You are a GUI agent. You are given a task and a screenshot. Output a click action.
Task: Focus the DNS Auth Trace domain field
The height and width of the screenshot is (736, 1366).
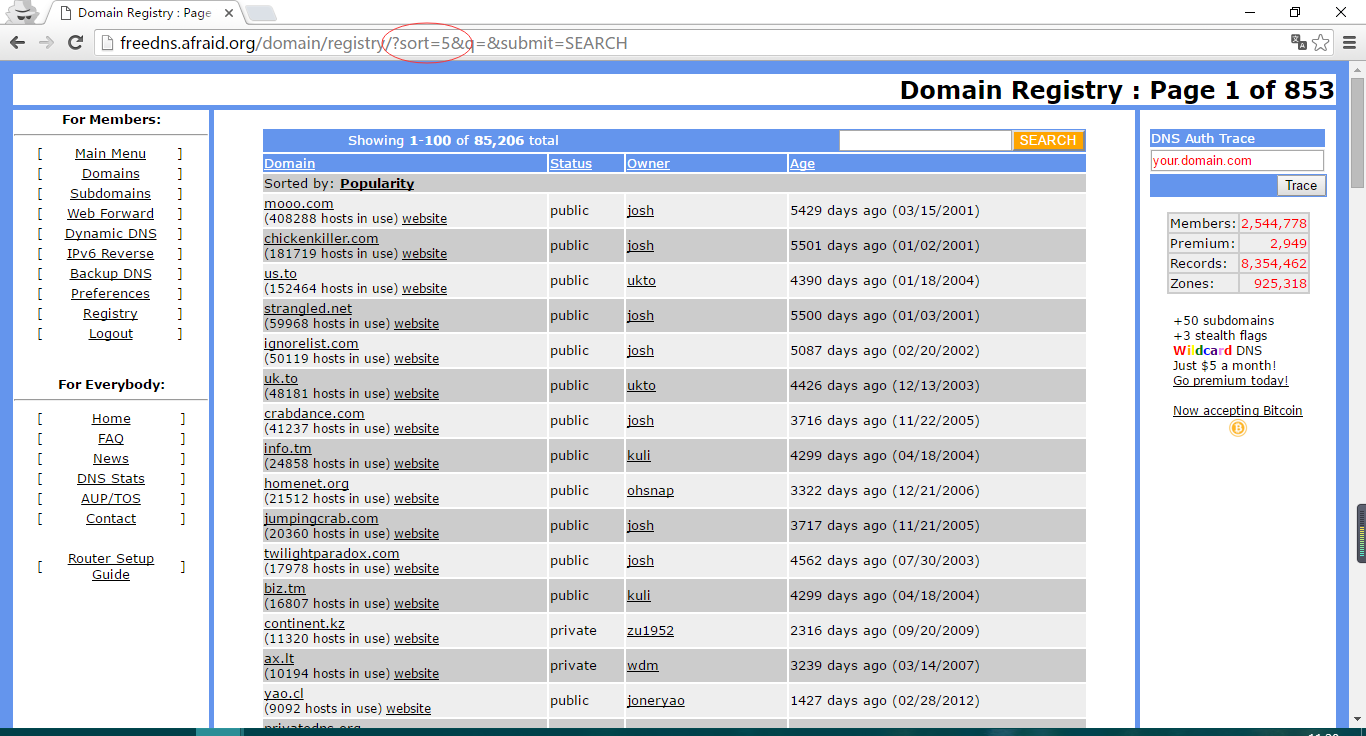point(1237,160)
